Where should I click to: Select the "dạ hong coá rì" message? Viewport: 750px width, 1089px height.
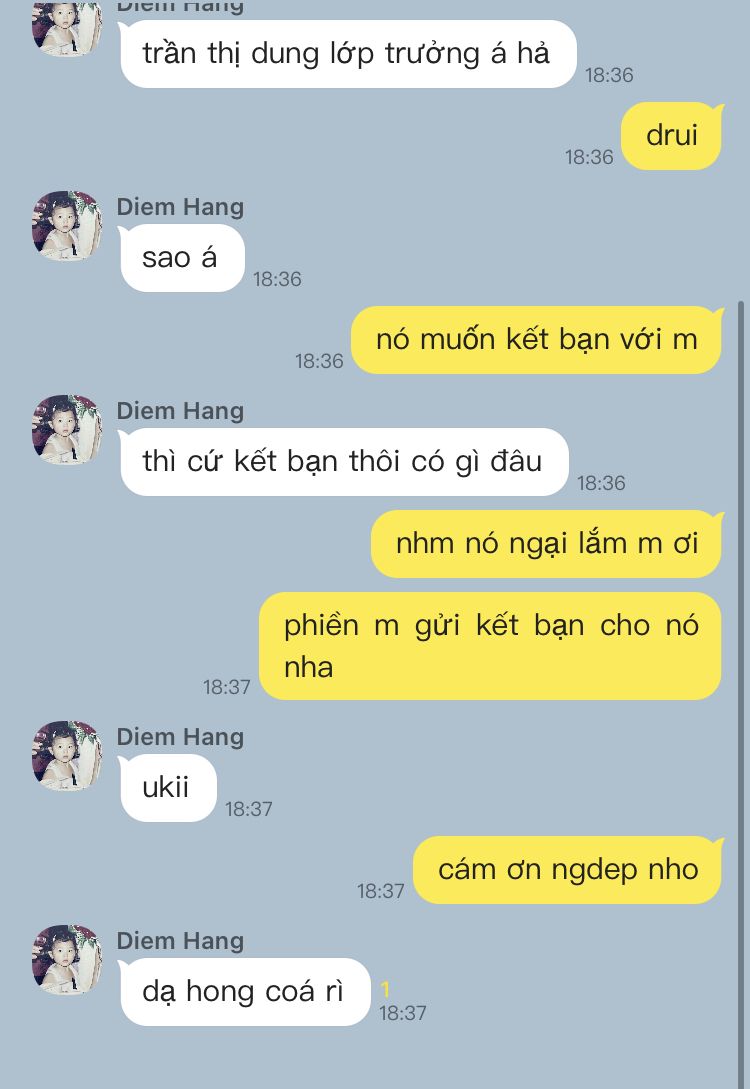(244, 992)
